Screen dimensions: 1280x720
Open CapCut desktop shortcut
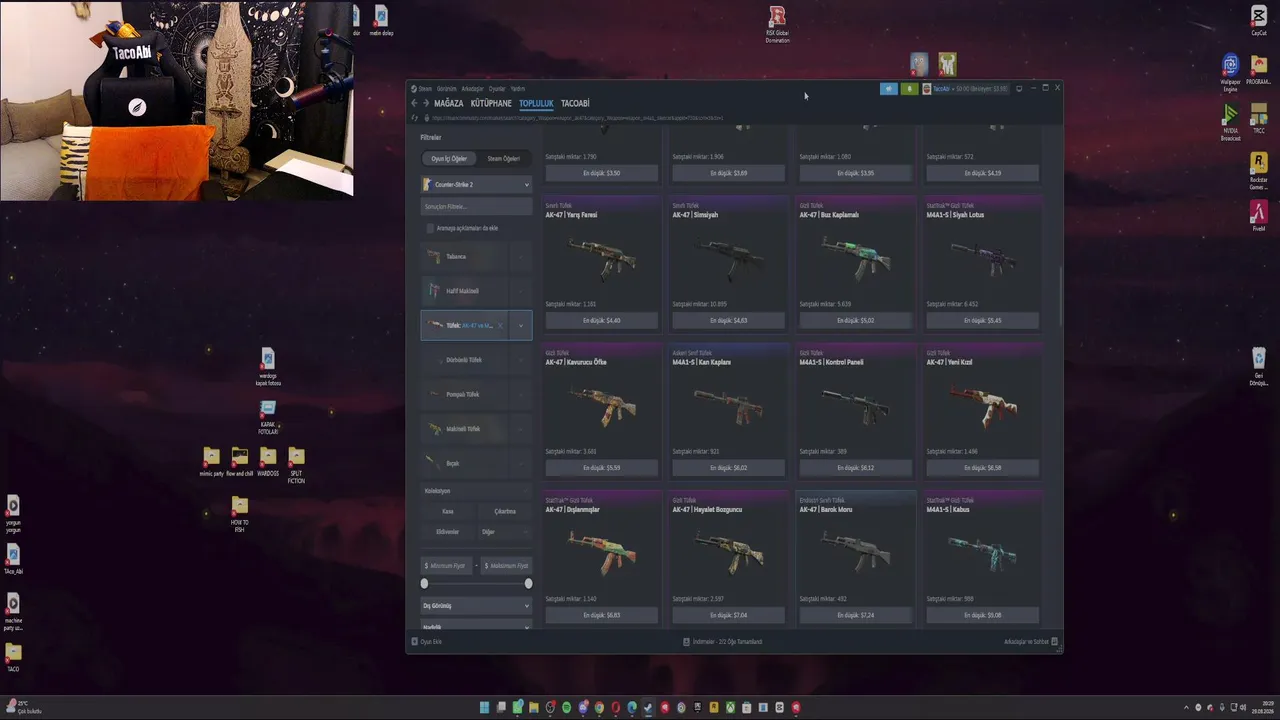1259,20
